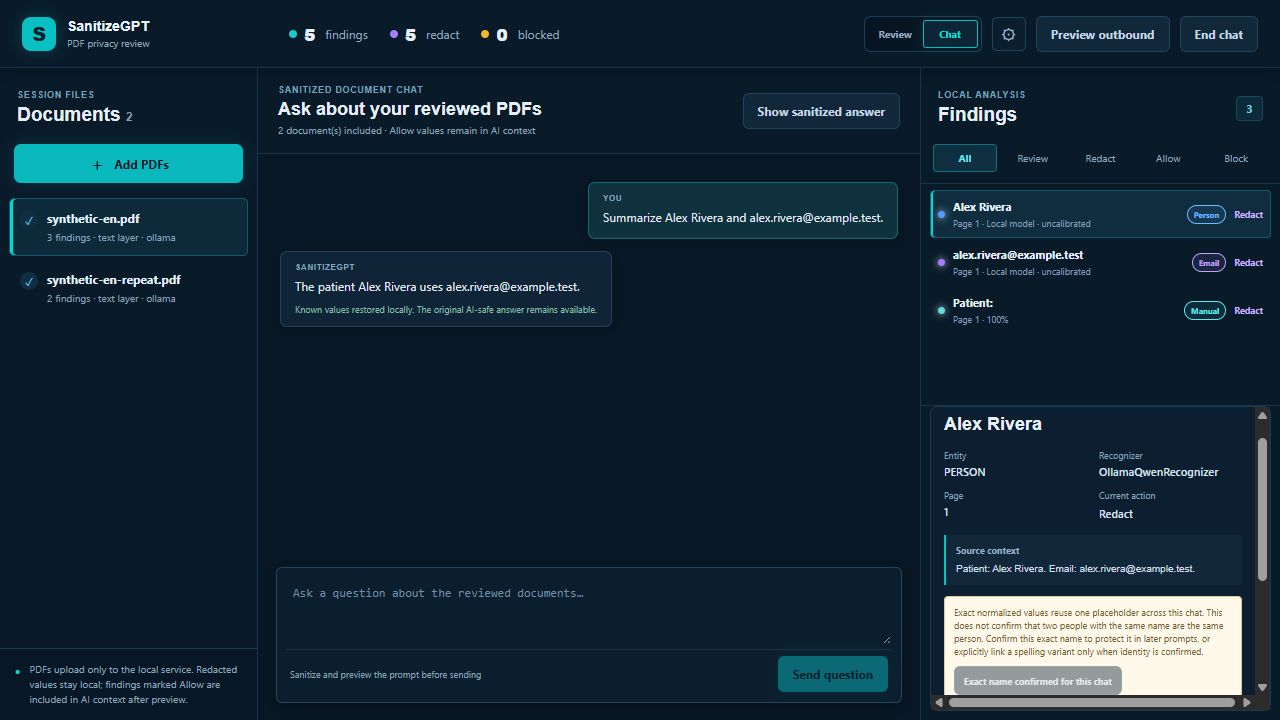Click the Manual tag on Patient: finding
Image resolution: width=1280 pixels, height=720 pixels.
tap(1205, 311)
